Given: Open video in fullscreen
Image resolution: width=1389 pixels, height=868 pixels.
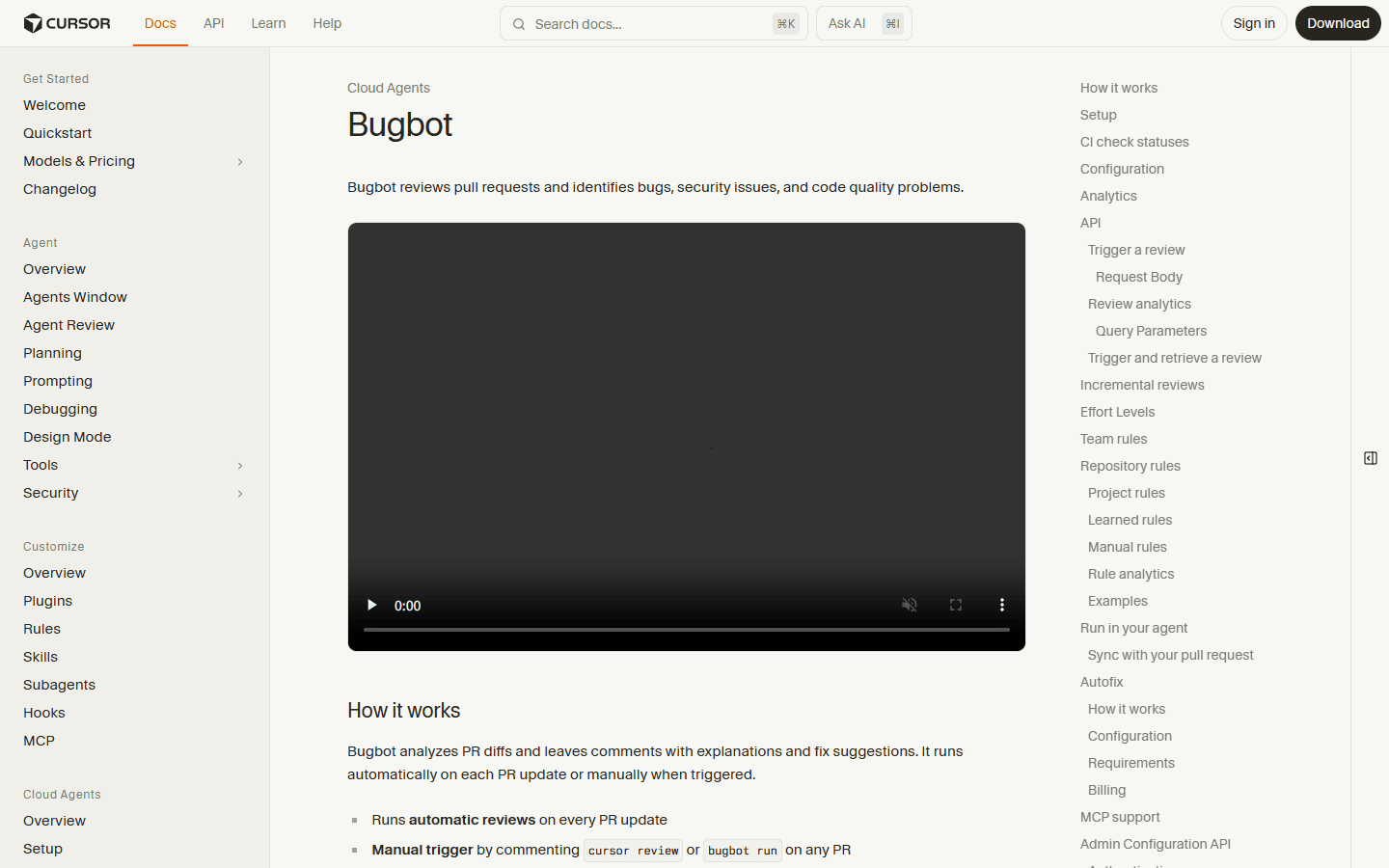Looking at the screenshot, I should 956,605.
